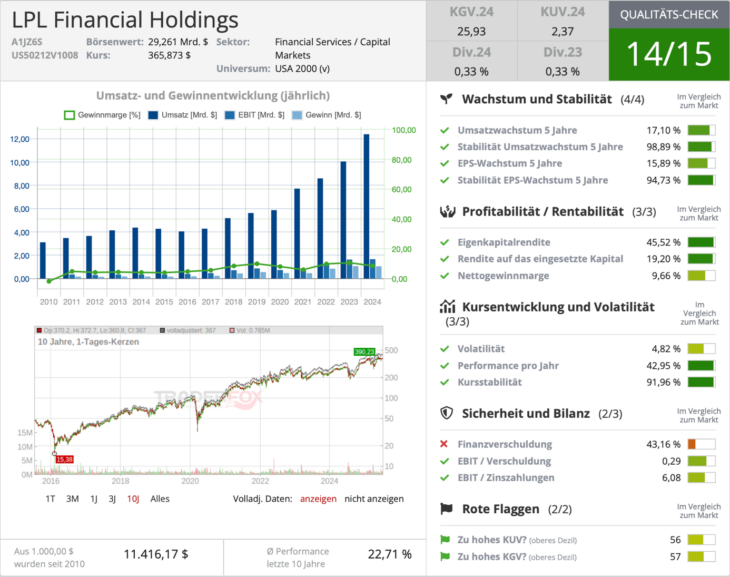Click green flag next to Zu hohes KUV?
730x577 pixels.
coord(445,540)
